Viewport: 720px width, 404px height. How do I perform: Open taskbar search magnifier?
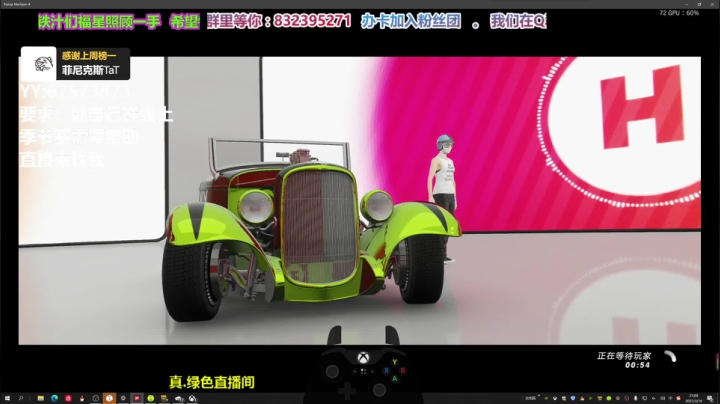[x=21, y=398]
